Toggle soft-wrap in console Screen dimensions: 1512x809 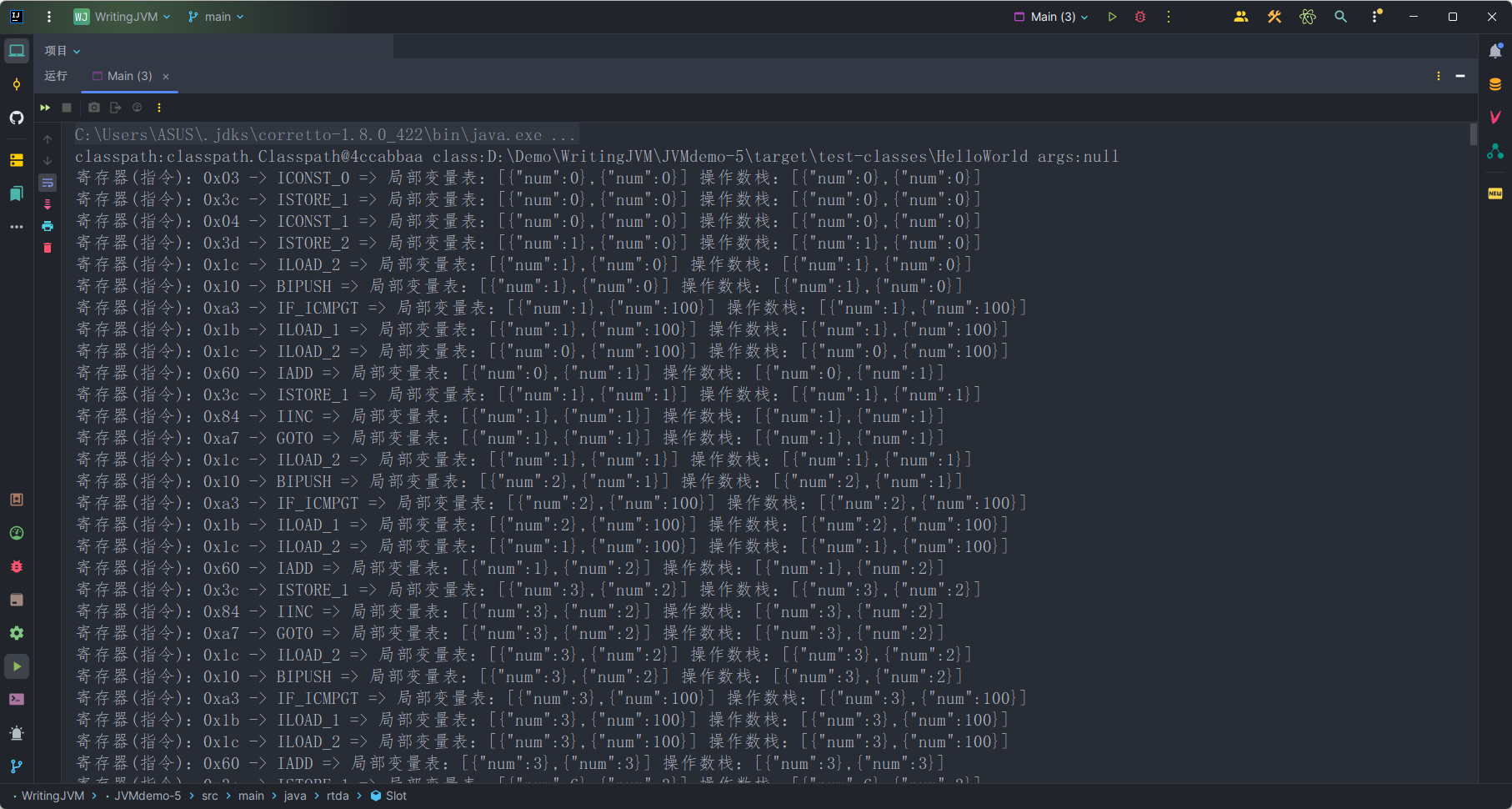point(48,183)
